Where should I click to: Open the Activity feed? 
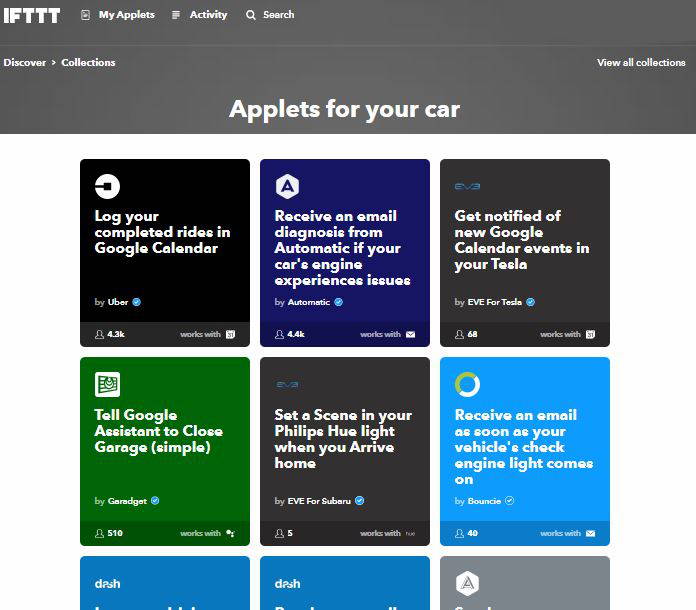tap(208, 15)
